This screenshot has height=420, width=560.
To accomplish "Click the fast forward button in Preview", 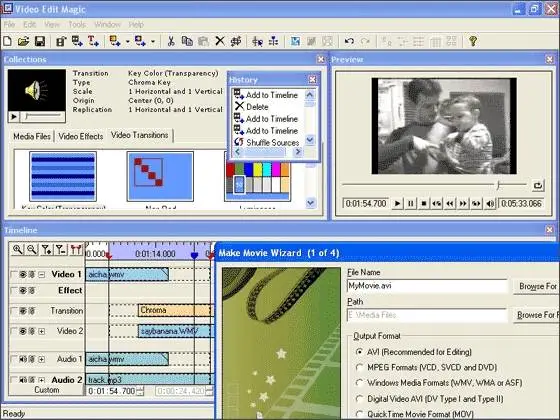I will (463, 204).
